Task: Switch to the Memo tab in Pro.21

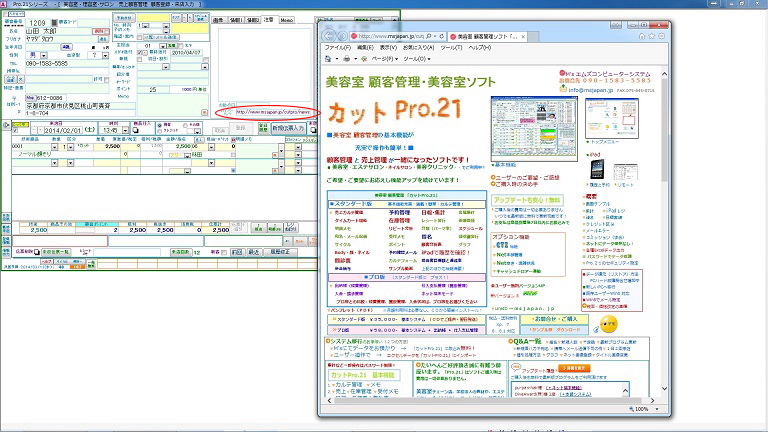Action: tap(287, 20)
